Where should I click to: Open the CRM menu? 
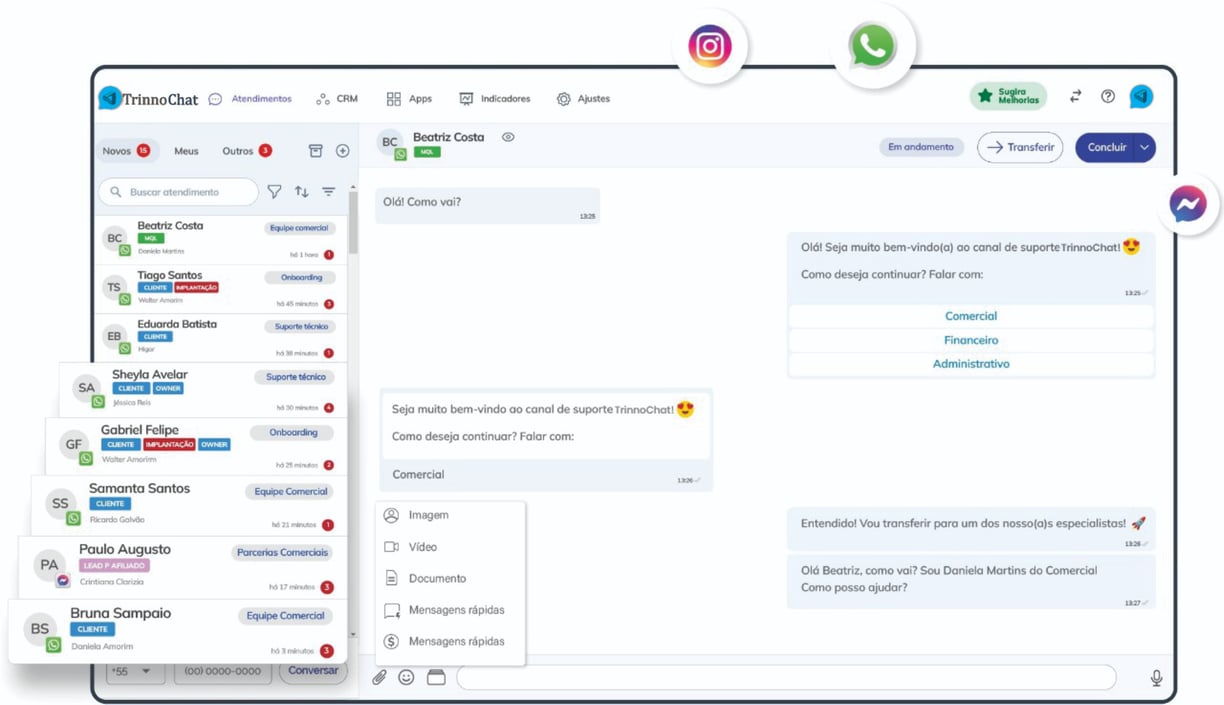[x=337, y=99]
